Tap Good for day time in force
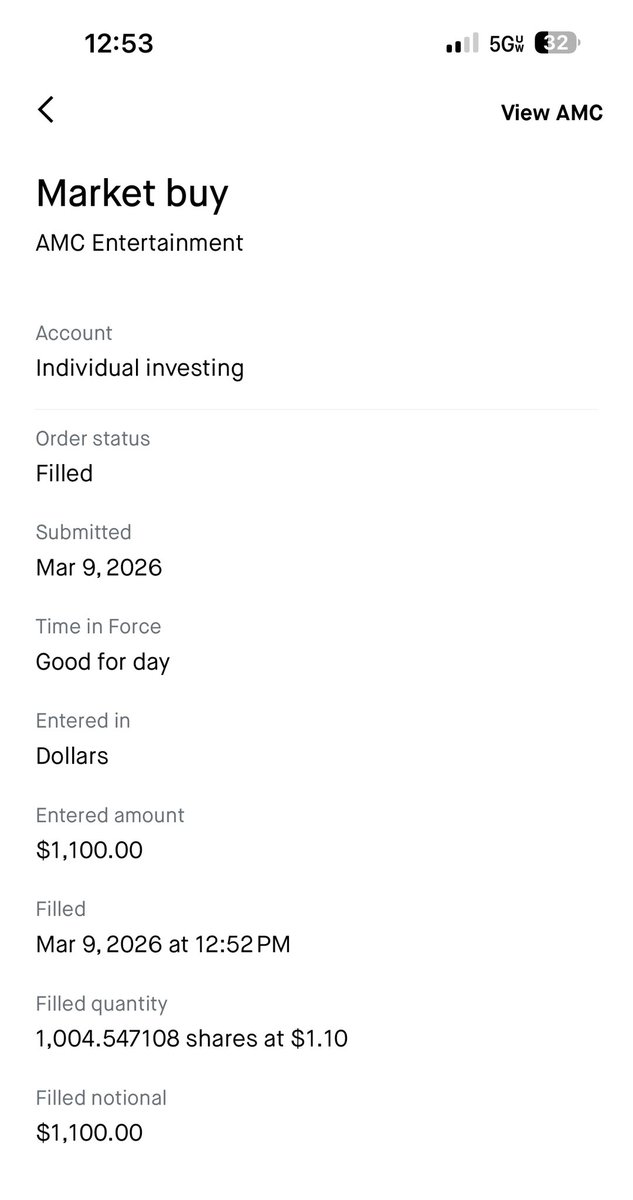Screen dimensions: 633x1200 [102, 662]
